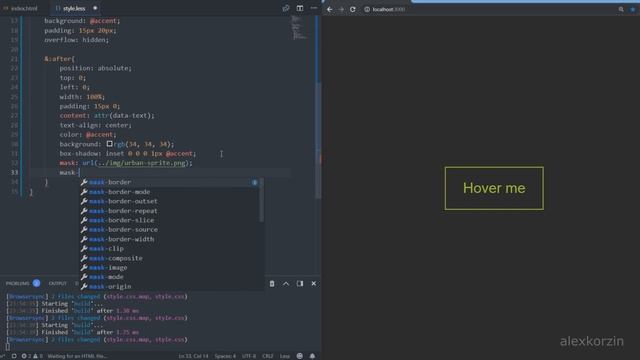Change line endings via CRLF status item
This screenshot has height=360, width=640.
pyautogui.click(x=268, y=356)
